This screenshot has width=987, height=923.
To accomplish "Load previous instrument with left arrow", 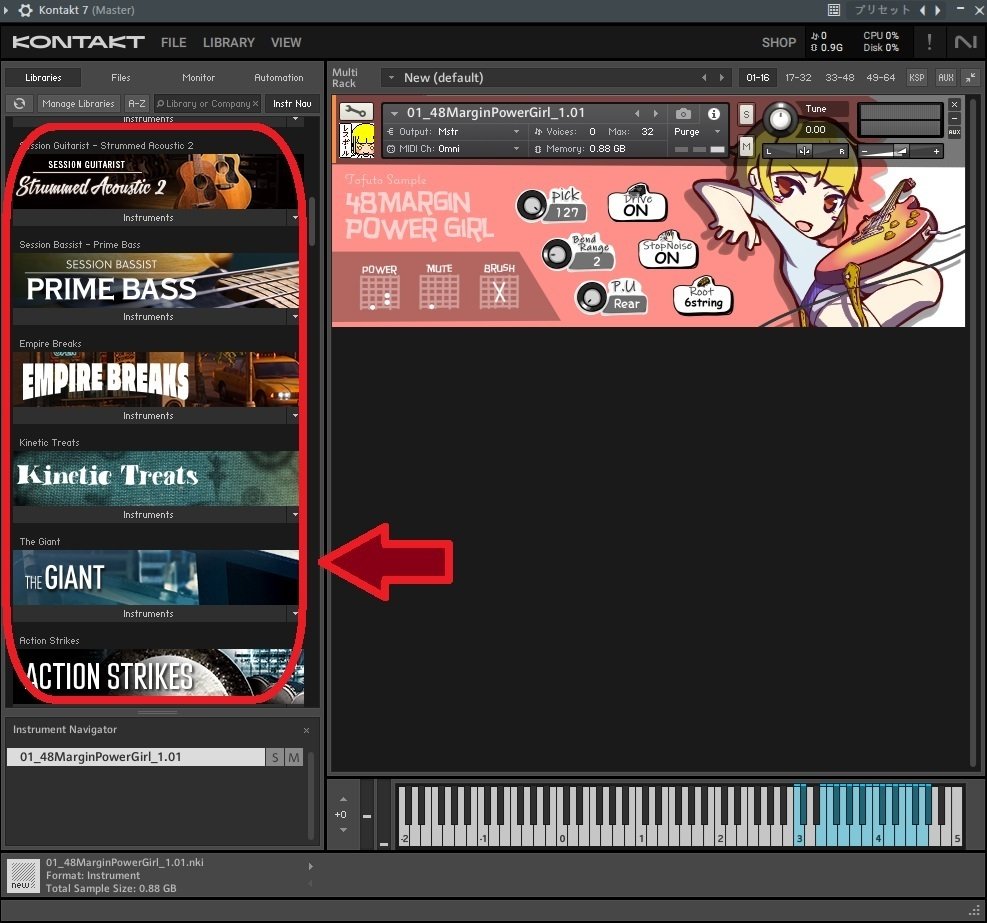I will [637, 113].
